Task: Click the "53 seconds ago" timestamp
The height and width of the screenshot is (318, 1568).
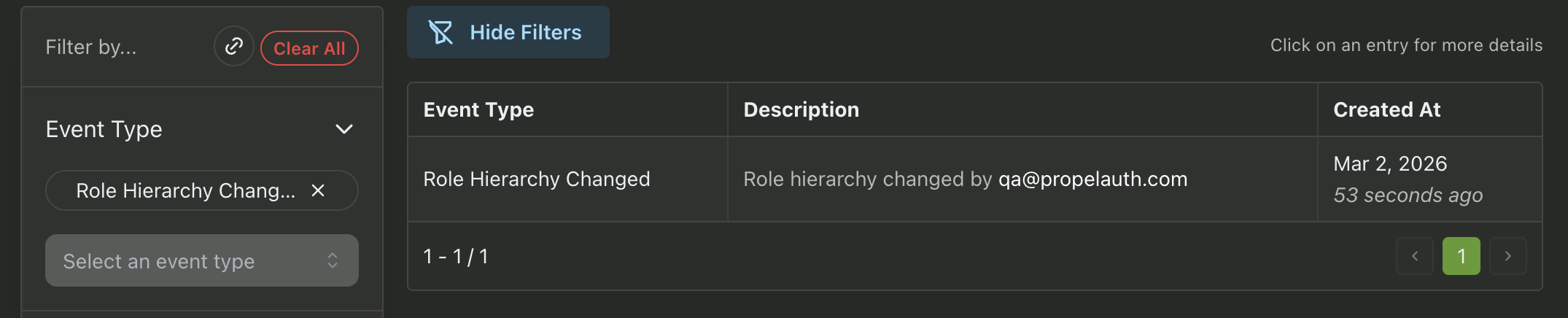Action: click(1408, 195)
